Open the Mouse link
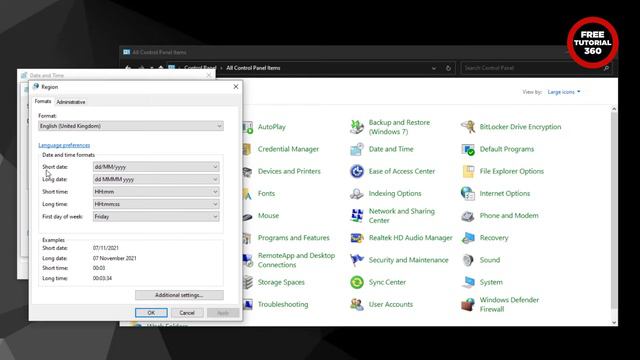The height and width of the screenshot is (360, 640). tap(268, 216)
